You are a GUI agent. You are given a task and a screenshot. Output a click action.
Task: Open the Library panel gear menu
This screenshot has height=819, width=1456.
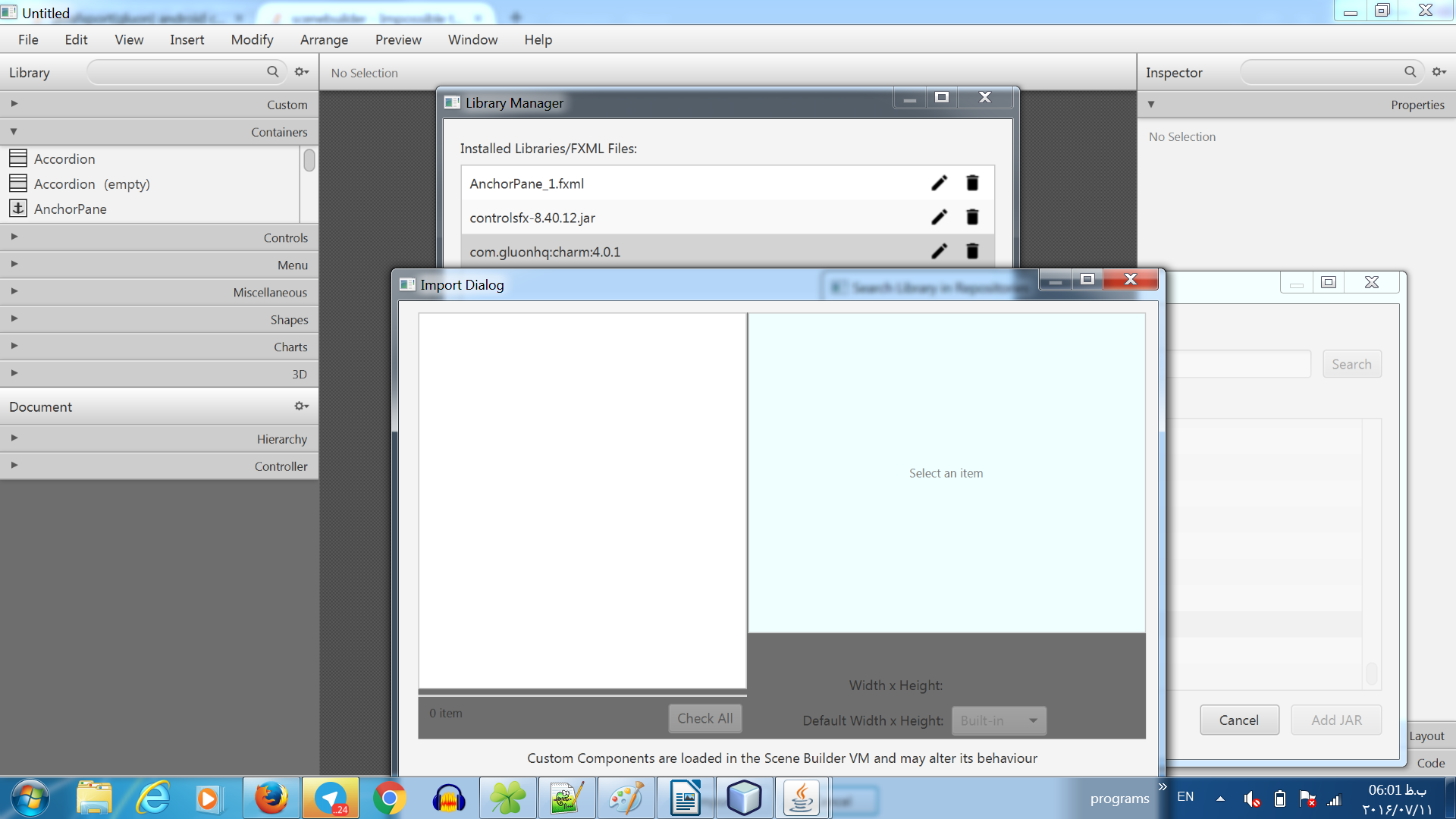302,72
